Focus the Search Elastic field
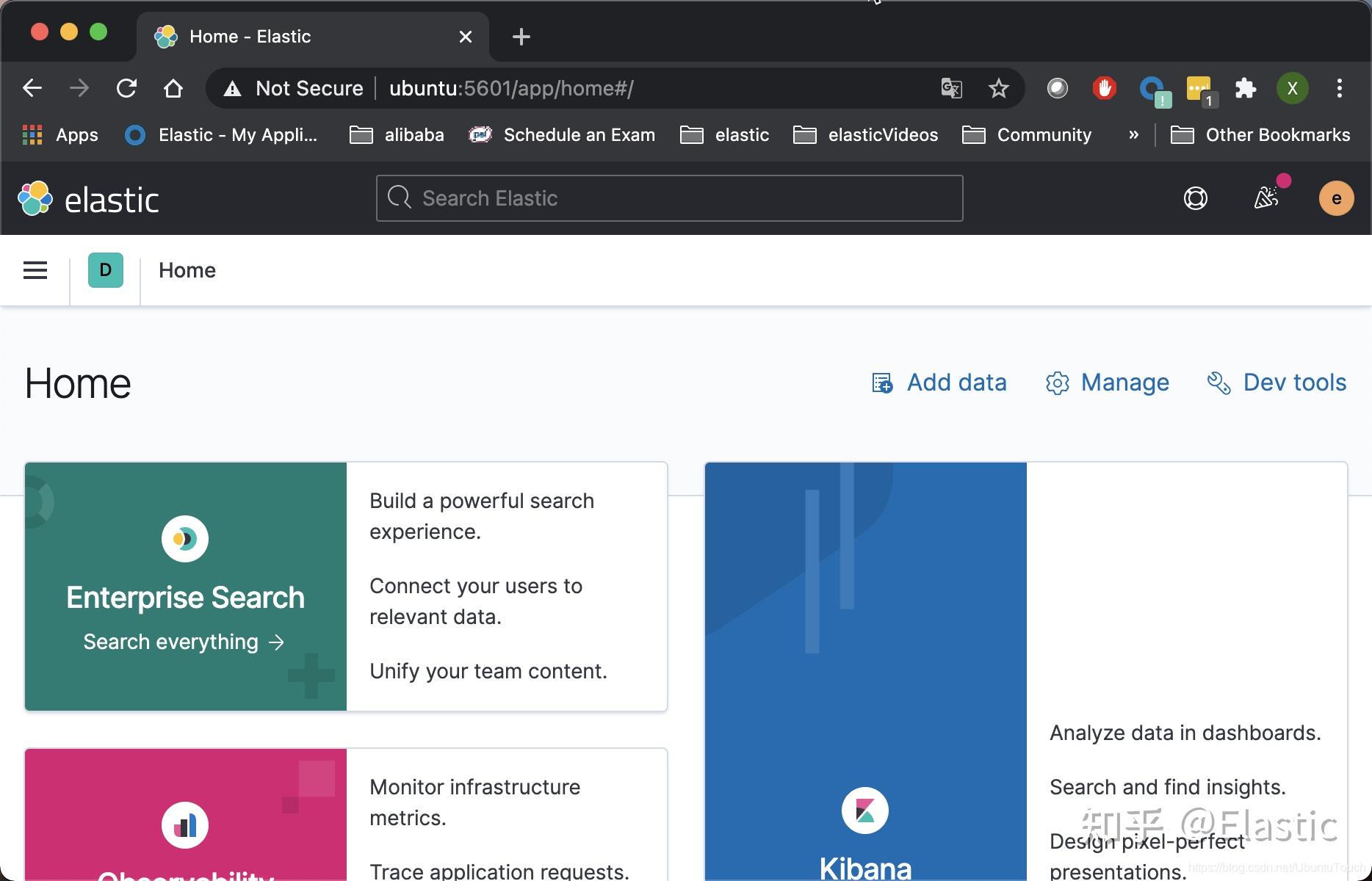 pyautogui.click(x=669, y=198)
